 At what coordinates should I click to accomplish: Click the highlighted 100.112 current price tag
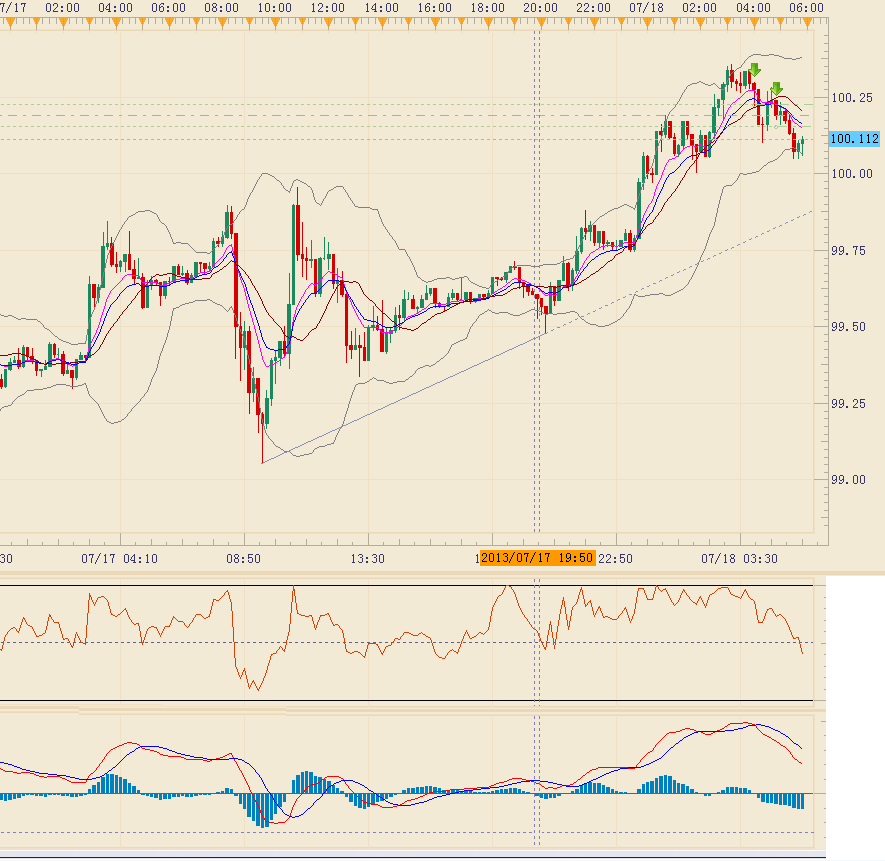point(854,138)
